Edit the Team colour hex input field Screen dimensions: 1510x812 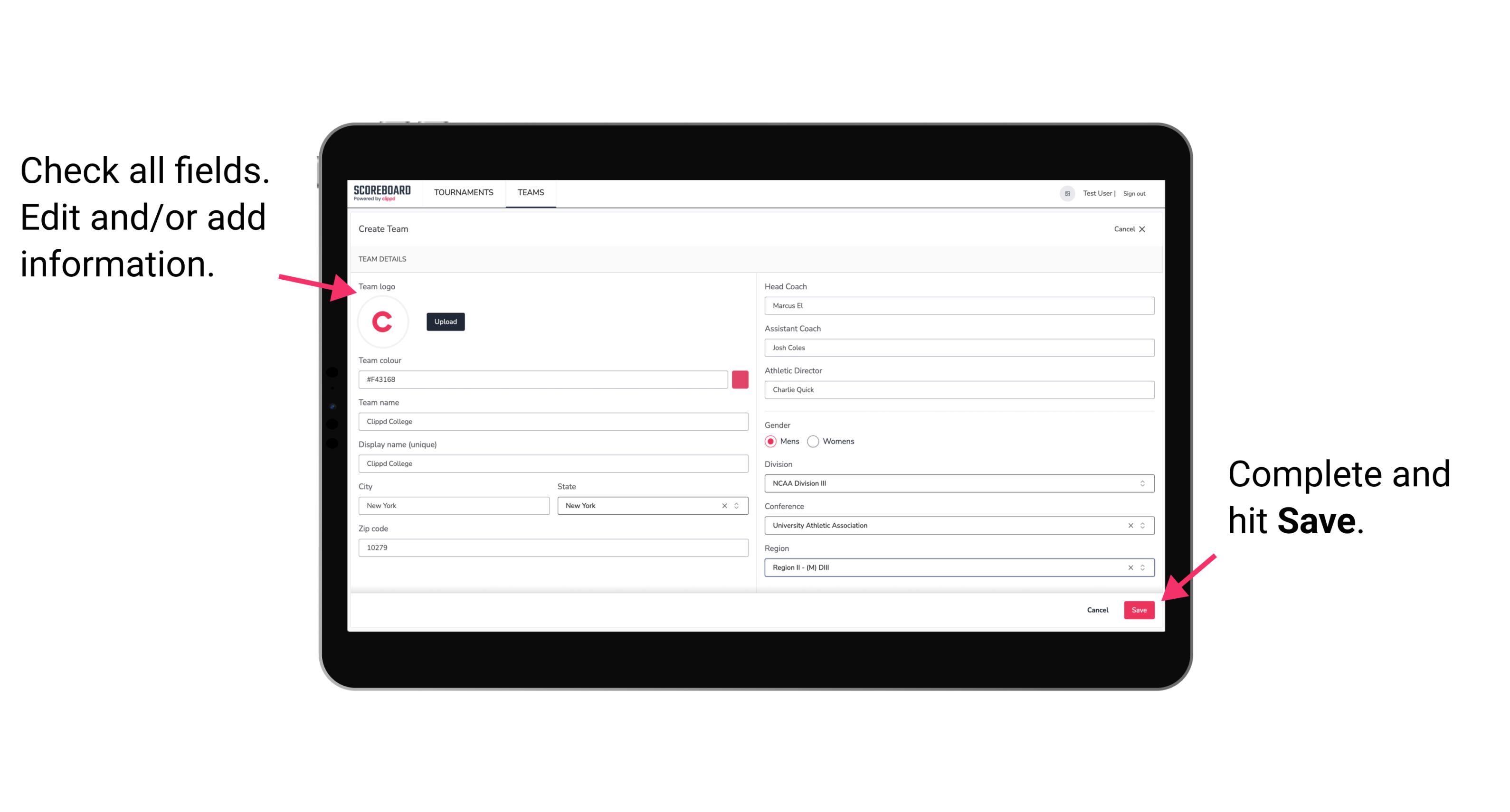[543, 379]
